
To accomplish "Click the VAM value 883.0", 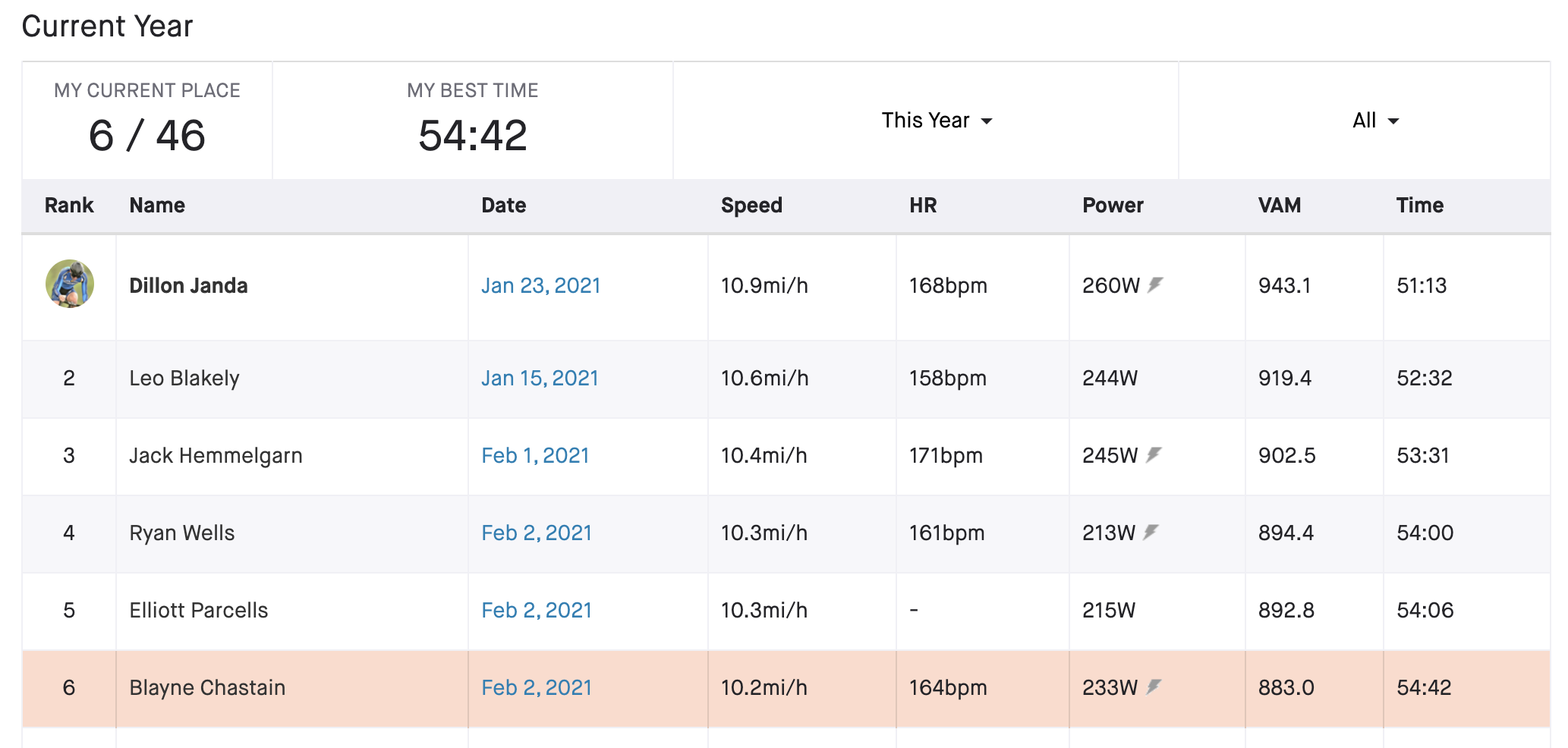I will (x=1286, y=687).
